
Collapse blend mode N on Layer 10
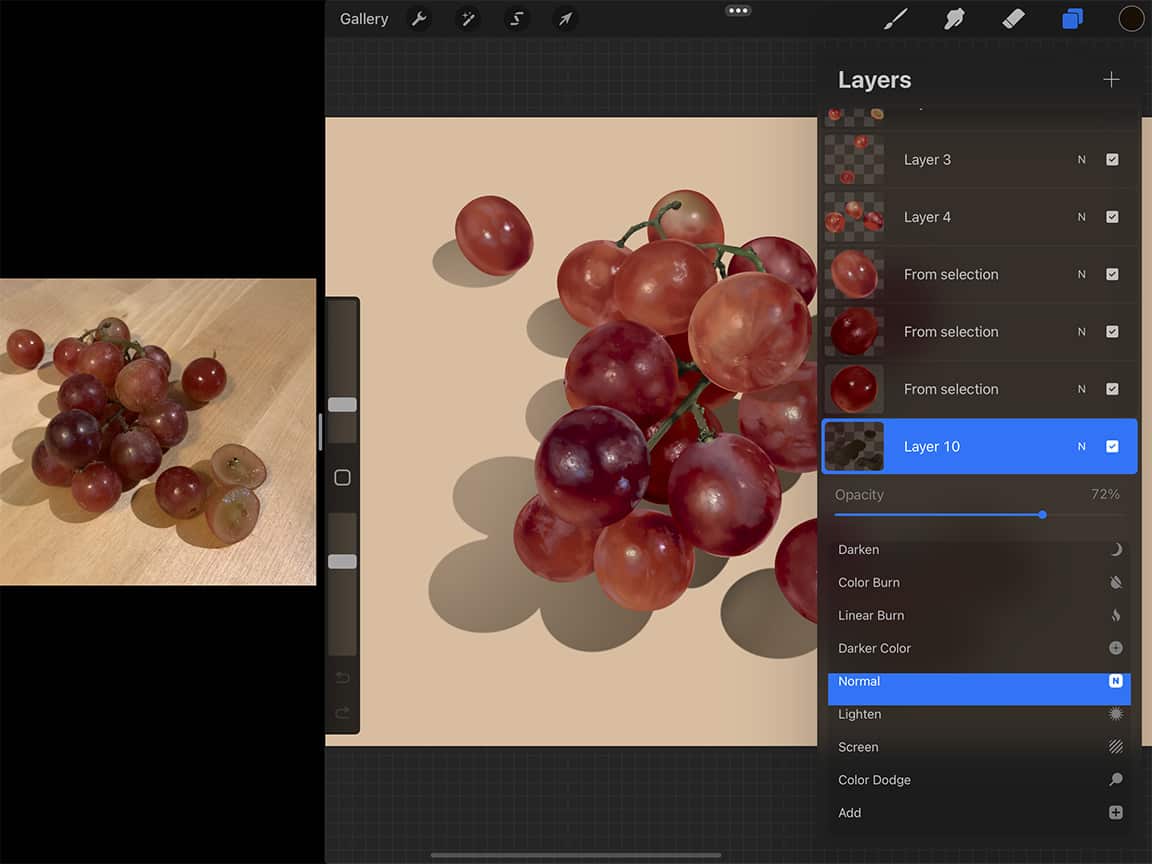point(1081,447)
